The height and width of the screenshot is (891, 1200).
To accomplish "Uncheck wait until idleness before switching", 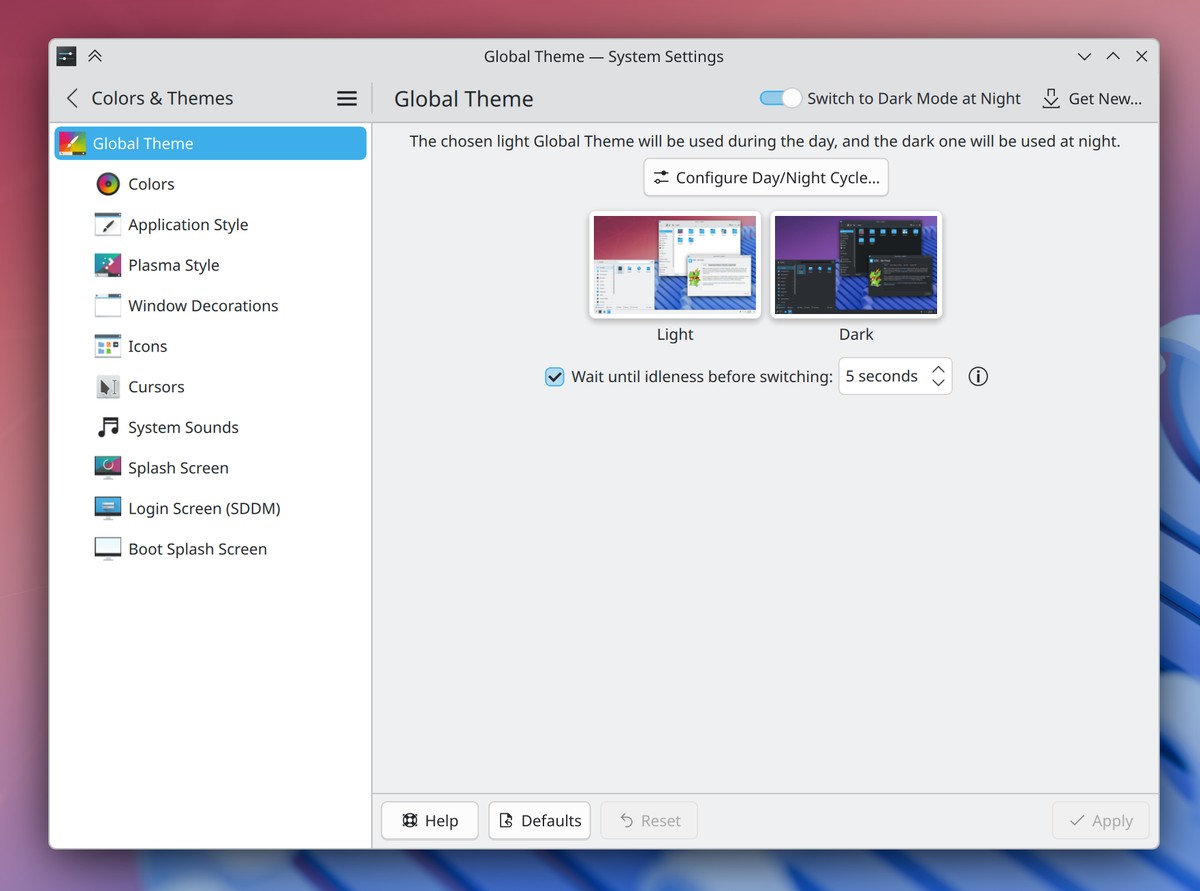I will (x=554, y=377).
